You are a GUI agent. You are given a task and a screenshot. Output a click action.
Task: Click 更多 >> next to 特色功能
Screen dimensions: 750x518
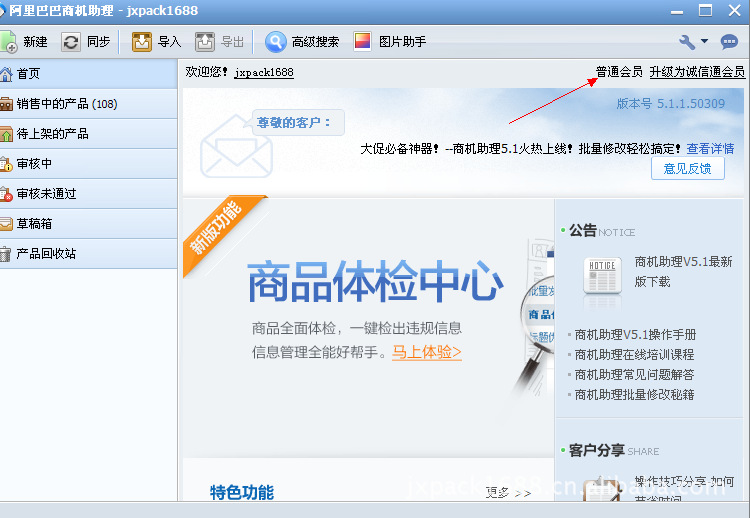click(508, 493)
